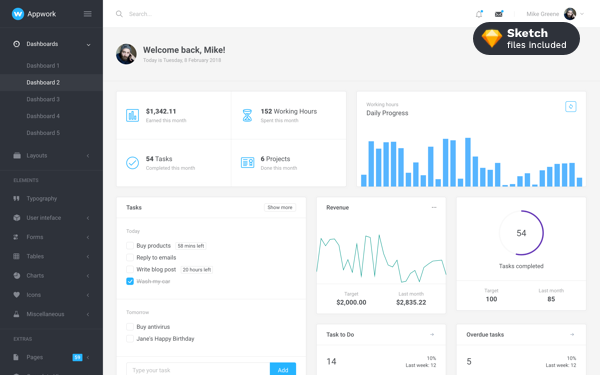The height and width of the screenshot is (375, 600).
Task: Click the Charts pie icon
Action: pos(16,276)
